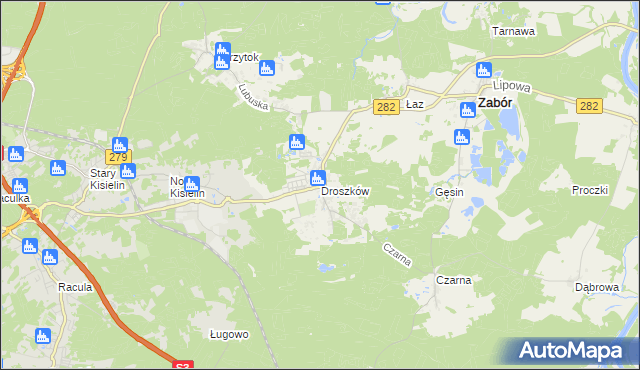Viewport: 640px width, 370px height.
Task: Open factory marker next to red marker at left edge
Action: (x=16, y=154)
